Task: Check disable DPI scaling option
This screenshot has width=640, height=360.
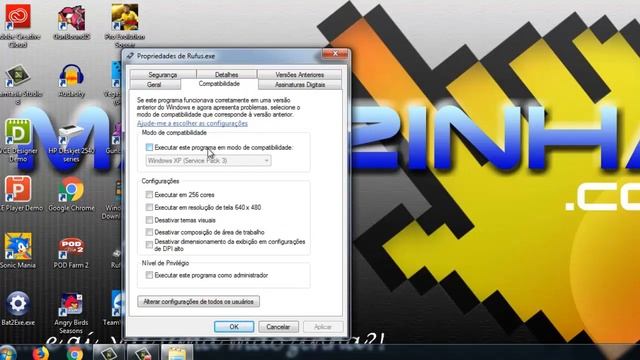Action: pyautogui.click(x=149, y=244)
